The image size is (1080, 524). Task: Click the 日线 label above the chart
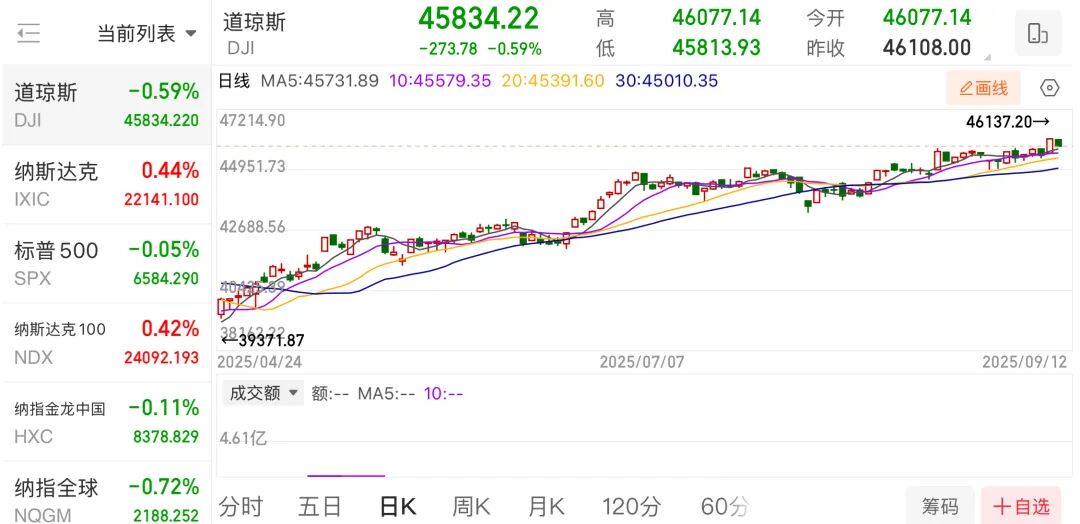(x=234, y=81)
